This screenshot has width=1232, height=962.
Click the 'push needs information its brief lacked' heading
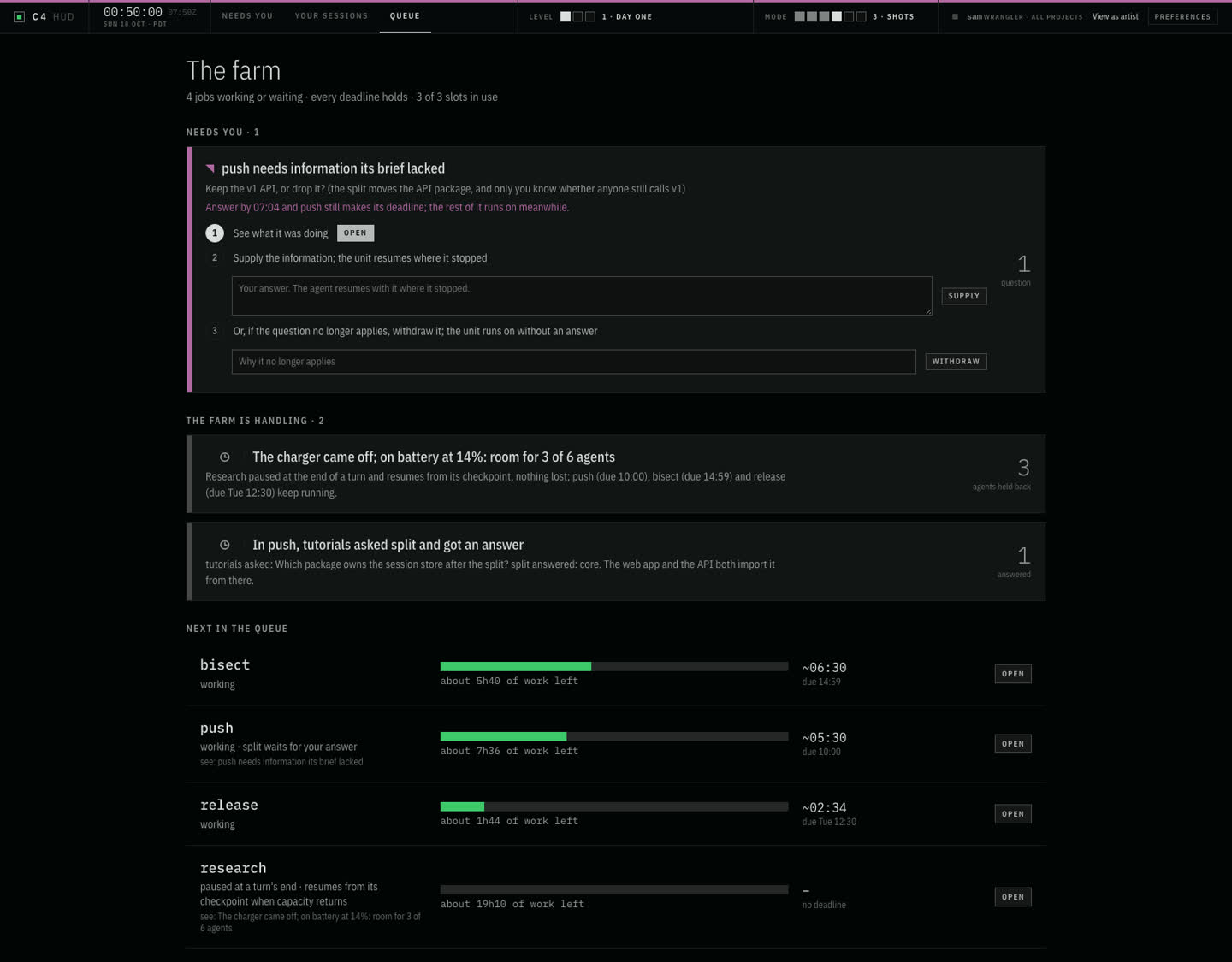coord(333,168)
